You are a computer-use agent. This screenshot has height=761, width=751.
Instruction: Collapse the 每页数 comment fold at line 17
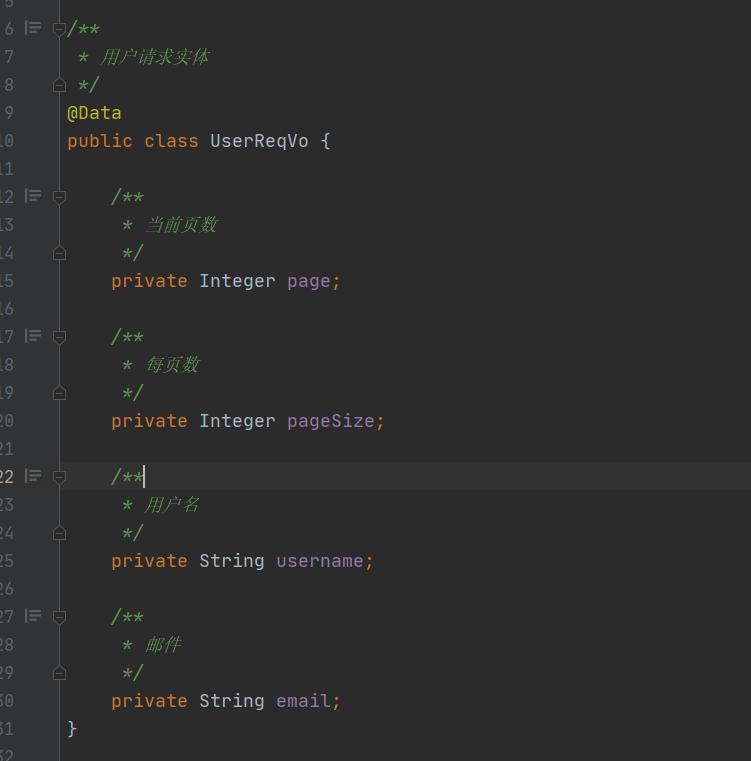(x=59, y=337)
